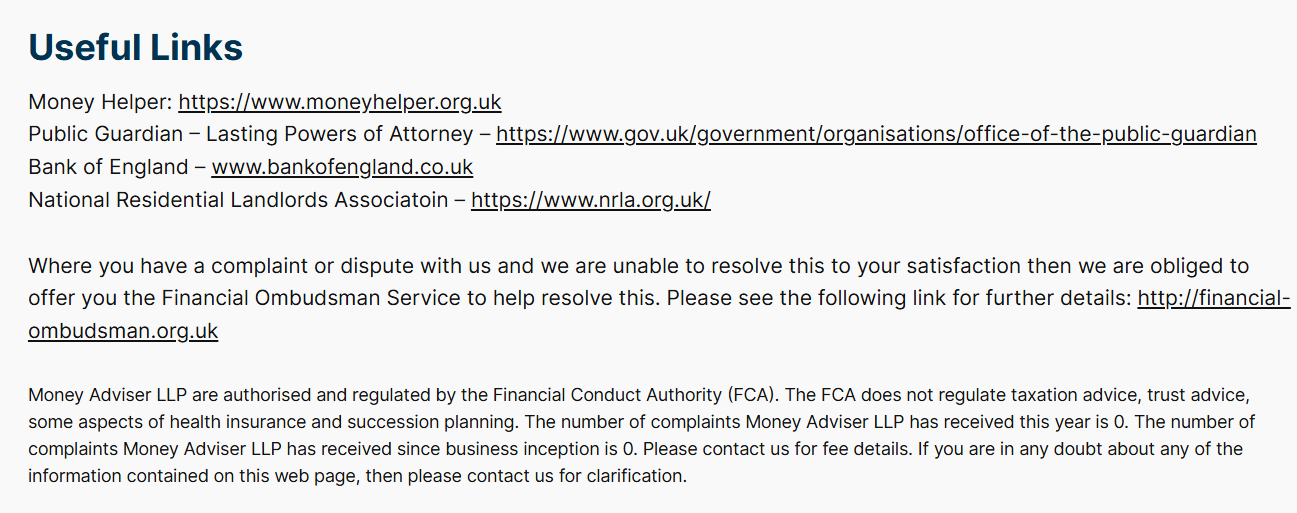
Task: Click the "Money Helper:" label text
Action: [100, 102]
